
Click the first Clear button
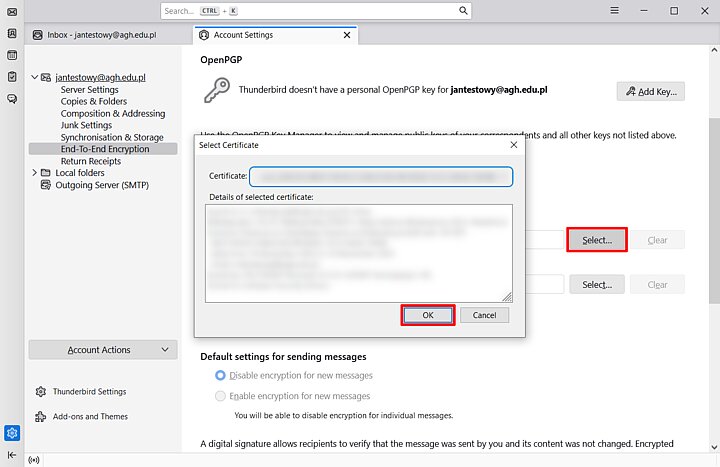click(x=657, y=240)
